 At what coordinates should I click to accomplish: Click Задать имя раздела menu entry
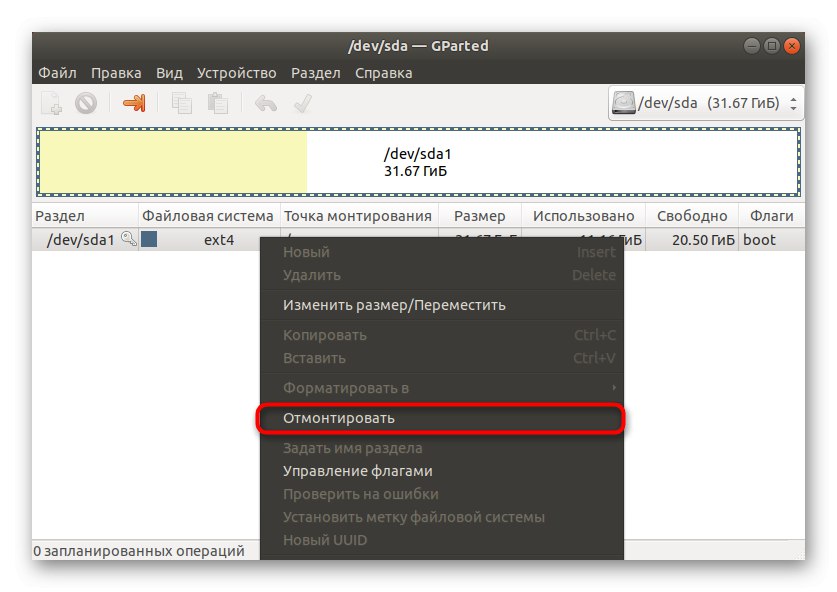pos(441,448)
